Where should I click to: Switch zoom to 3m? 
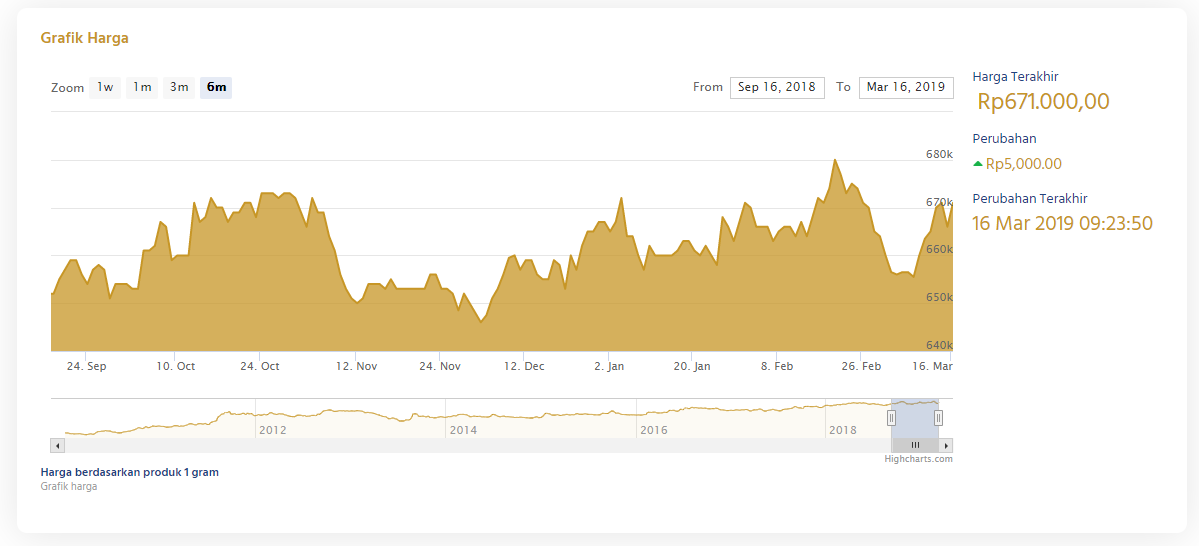pos(179,87)
